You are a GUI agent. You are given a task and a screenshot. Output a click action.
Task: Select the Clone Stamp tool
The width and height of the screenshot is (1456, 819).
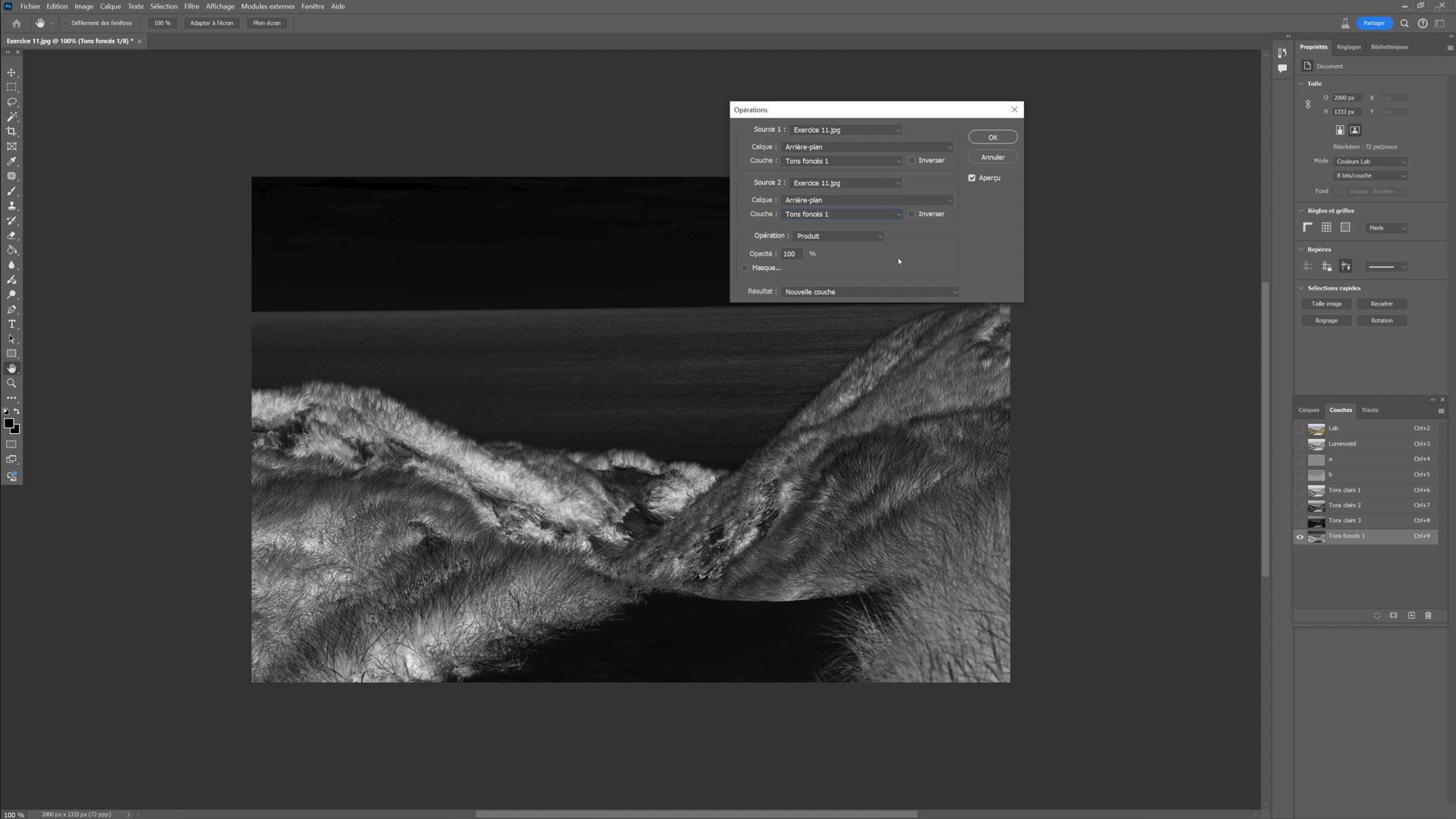11,206
